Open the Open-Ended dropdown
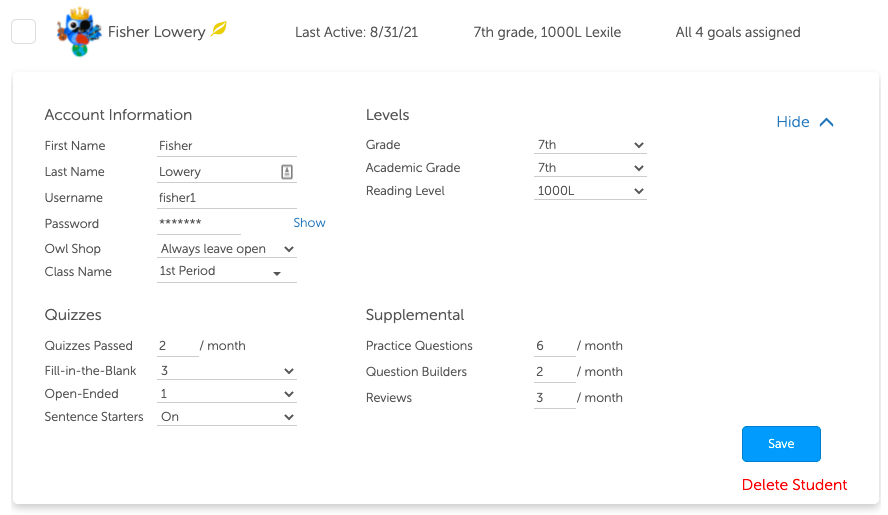This screenshot has height=515, width=888. 227,394
